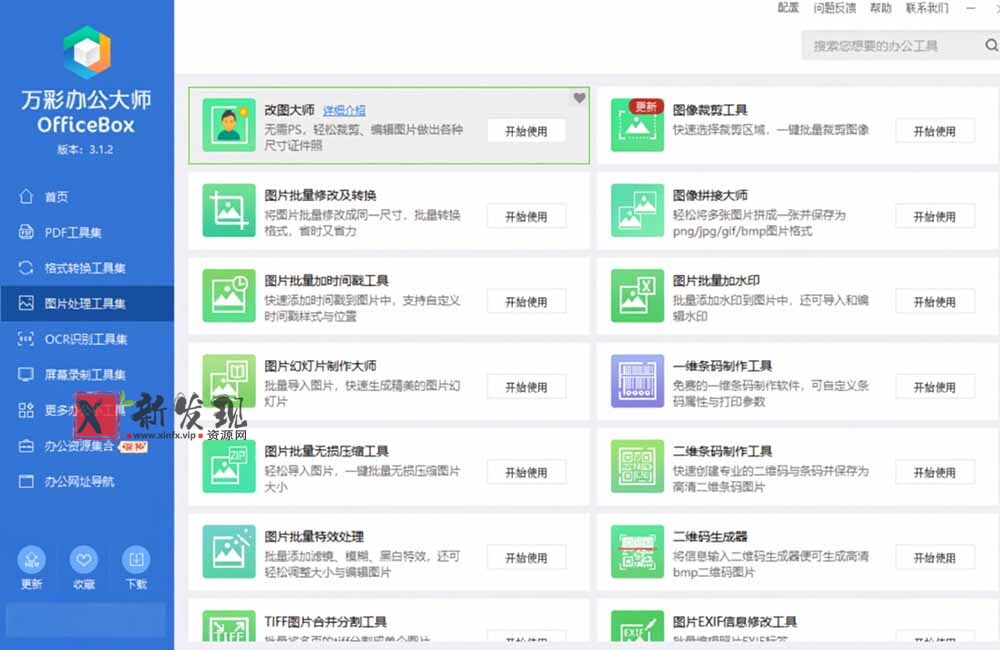Toggle favorite heart on 改图大师 card
The width and height of the screenshot is (1000, 650).
579,98
